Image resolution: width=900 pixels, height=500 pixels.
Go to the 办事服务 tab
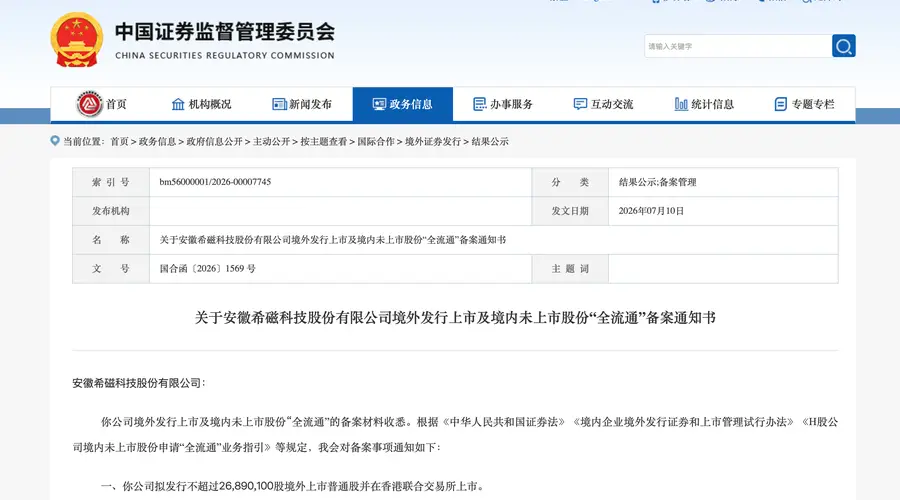pyautogui.click(x=503, y=104)
